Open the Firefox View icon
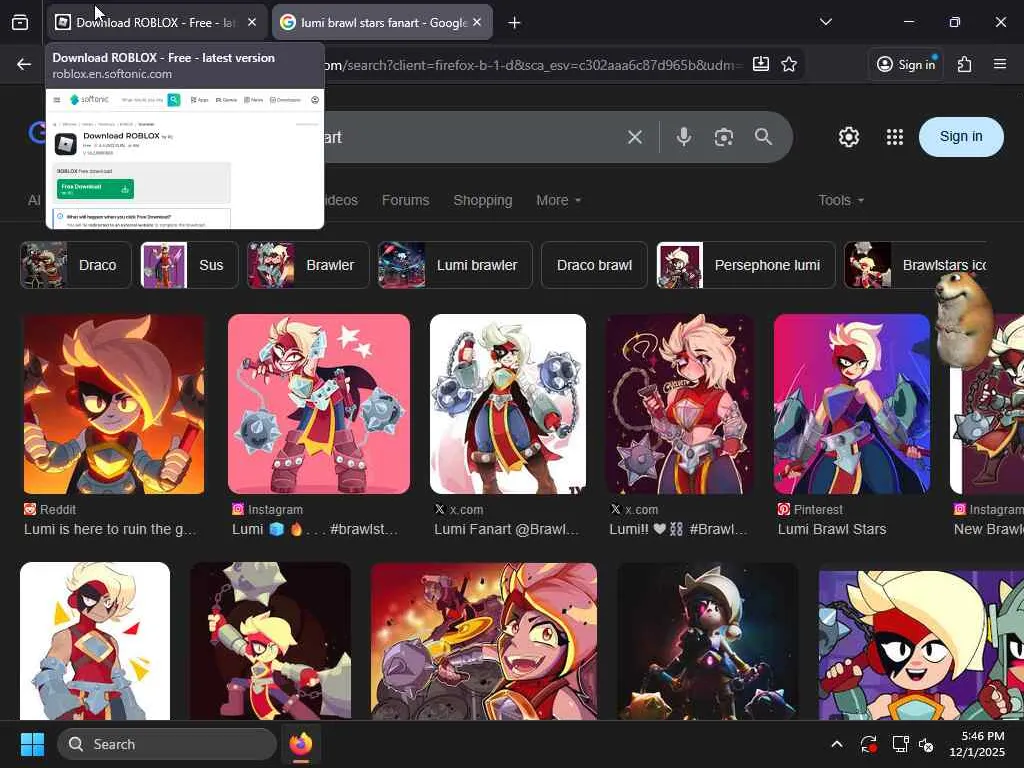Screen dimensions: 1024x768 [20, 23]
